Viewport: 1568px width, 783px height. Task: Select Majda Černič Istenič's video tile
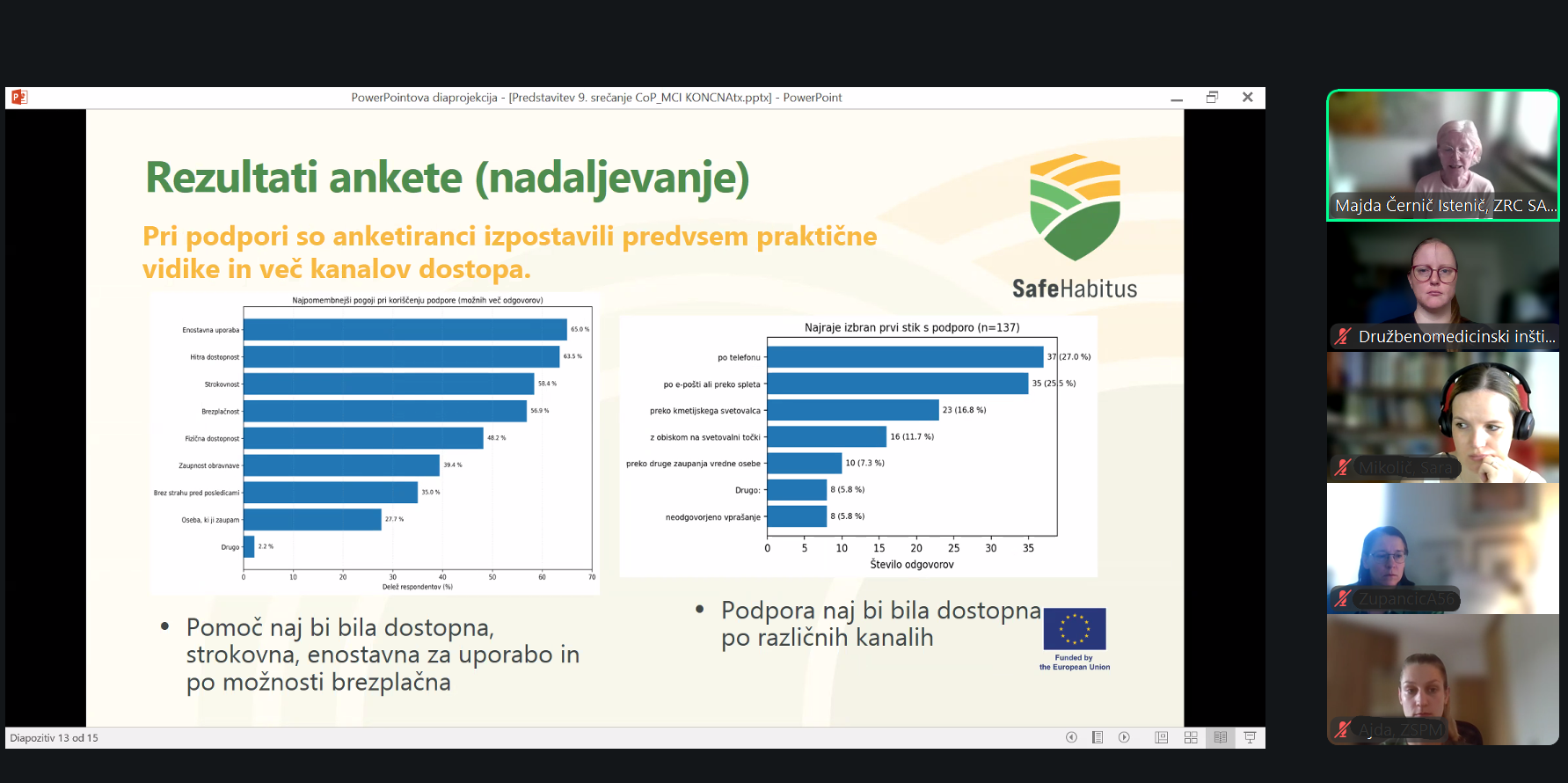point(1443,155)
